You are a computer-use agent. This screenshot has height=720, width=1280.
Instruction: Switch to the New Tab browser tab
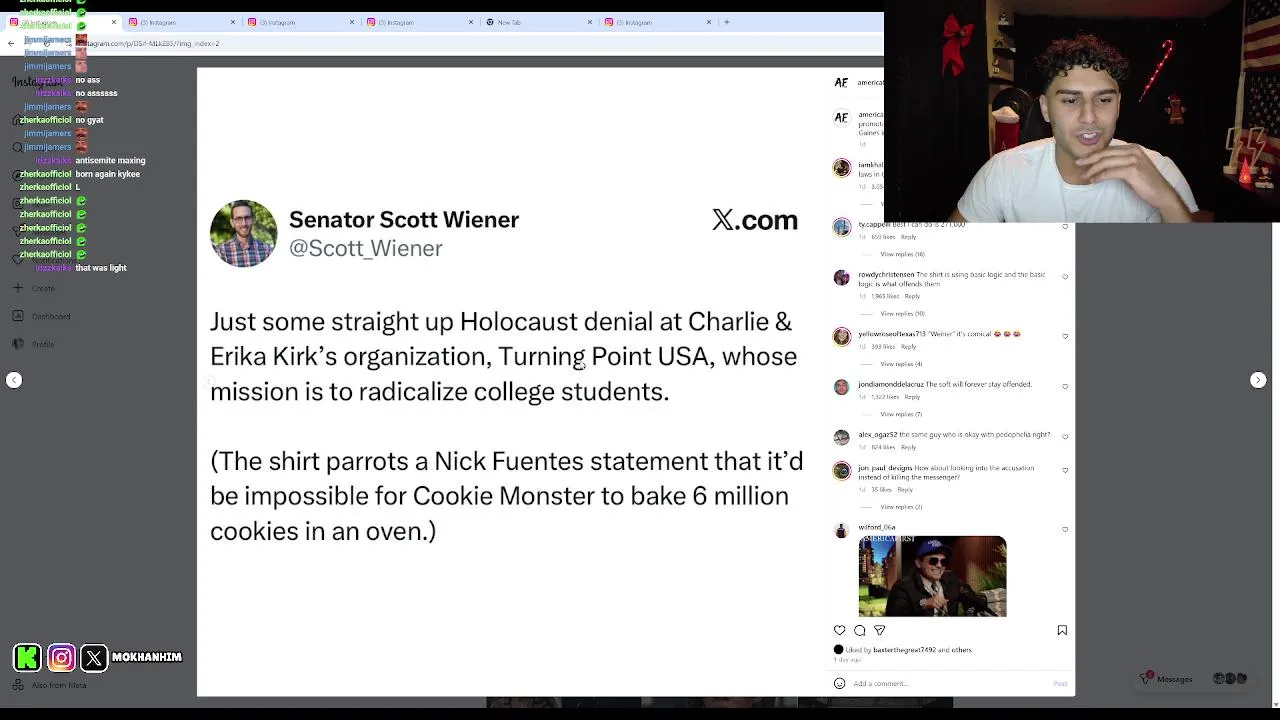(x=539, y=22)
